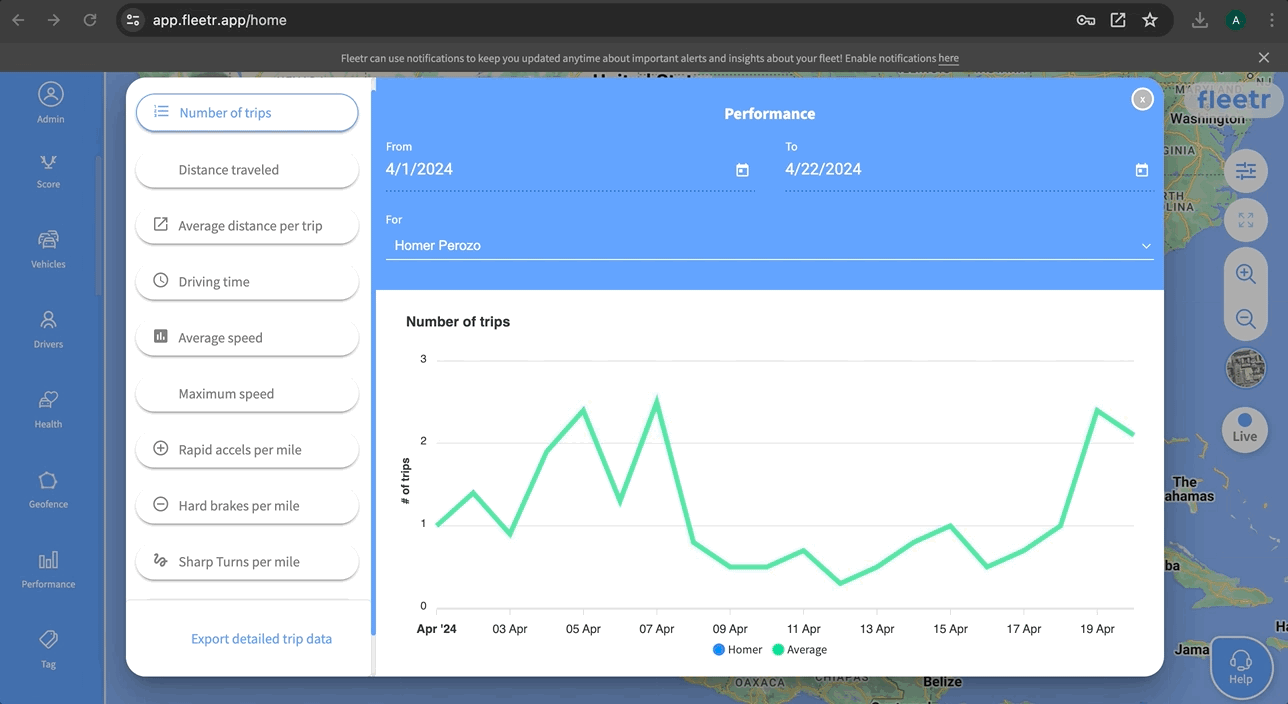Screen dimensions: 1288x704
Task: Toggle the Average series in chart legend
Action: tap(799, 650)
